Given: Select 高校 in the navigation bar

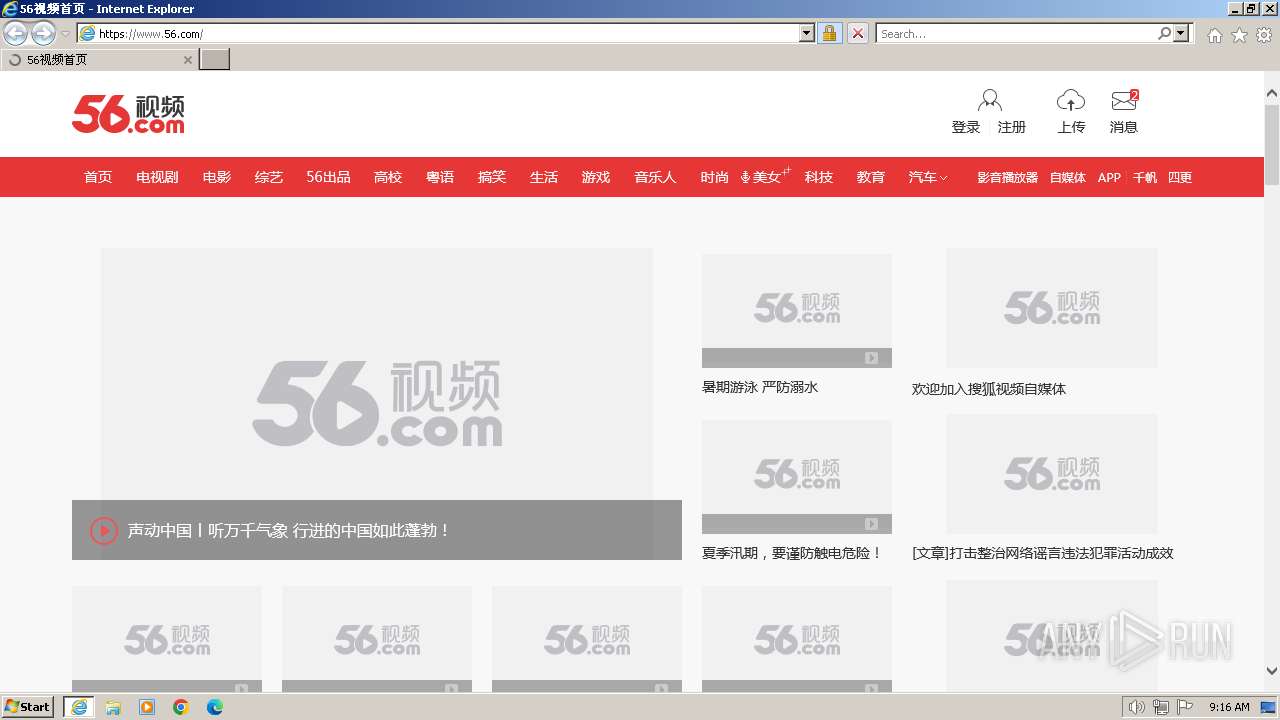Looking at the screenshot, I should click(x=388, y=177).
